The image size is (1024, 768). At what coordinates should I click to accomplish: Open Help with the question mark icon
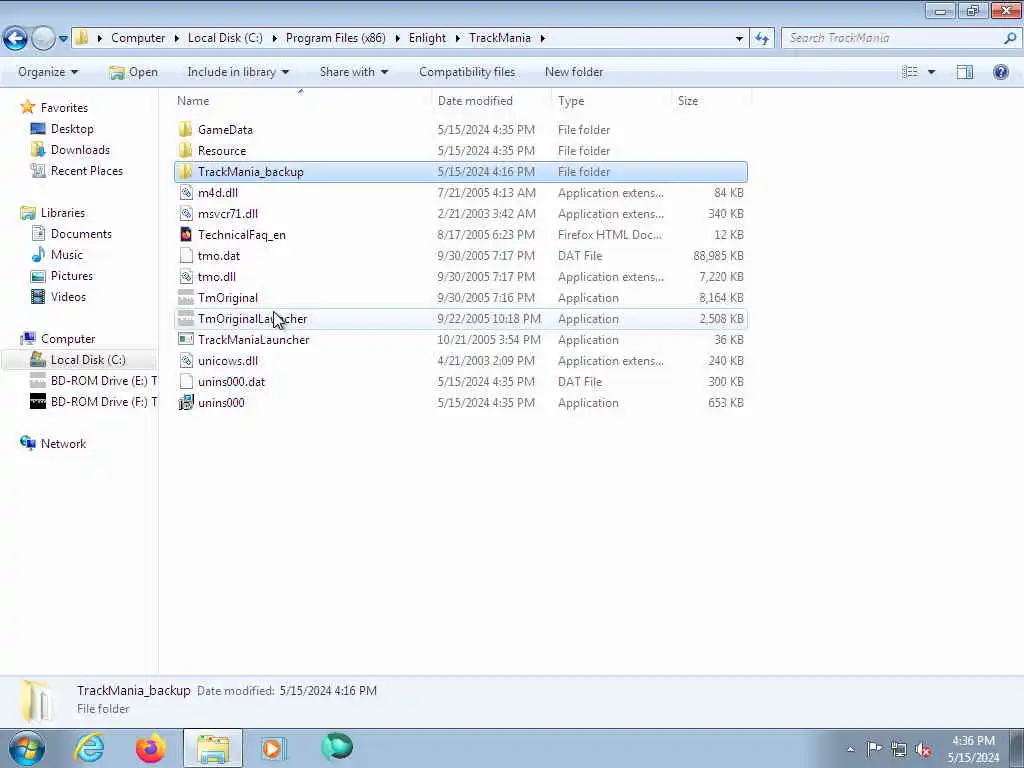[1000, 72]
